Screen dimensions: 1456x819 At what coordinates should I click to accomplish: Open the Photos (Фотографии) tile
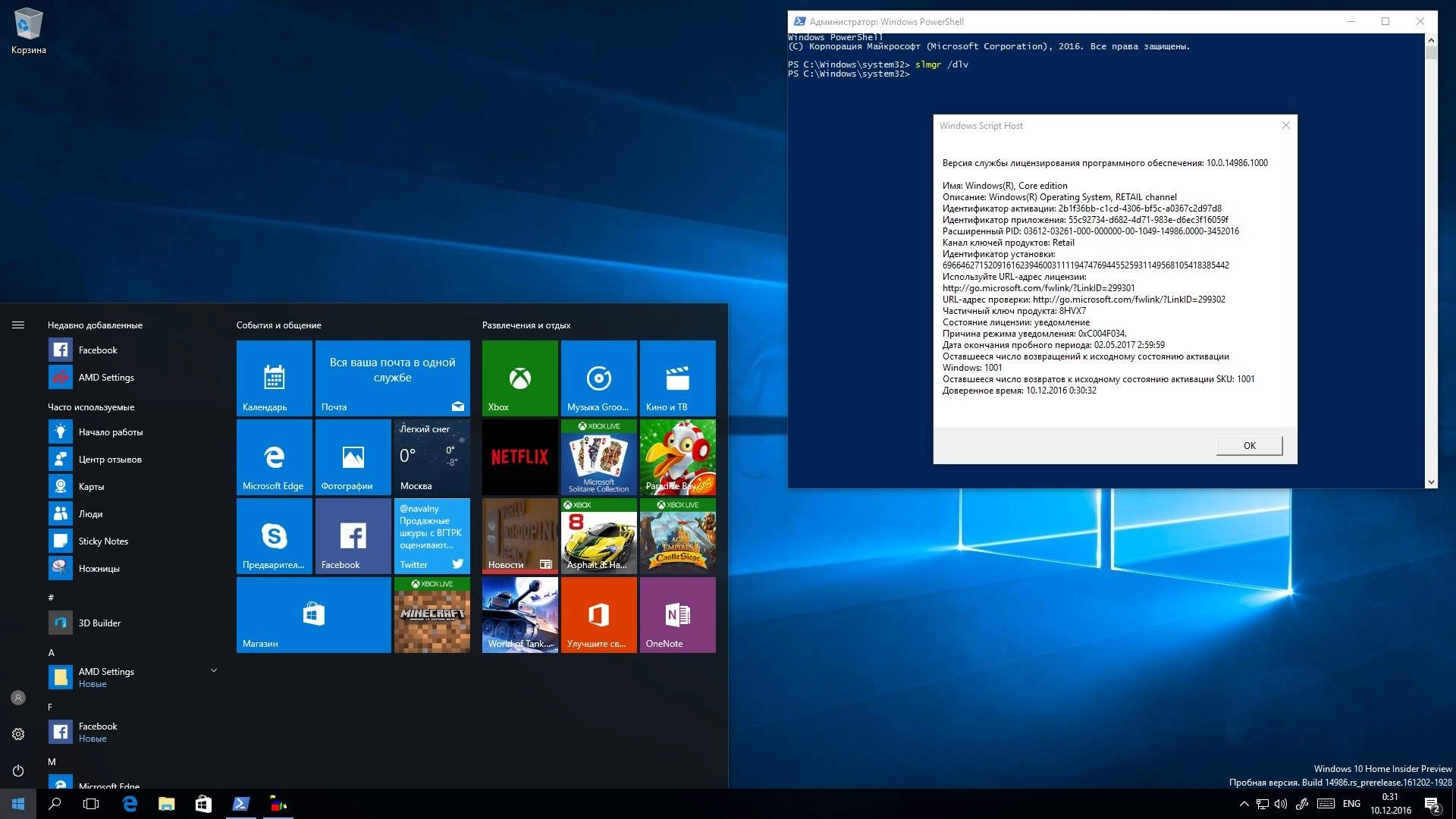click(353, 457)
